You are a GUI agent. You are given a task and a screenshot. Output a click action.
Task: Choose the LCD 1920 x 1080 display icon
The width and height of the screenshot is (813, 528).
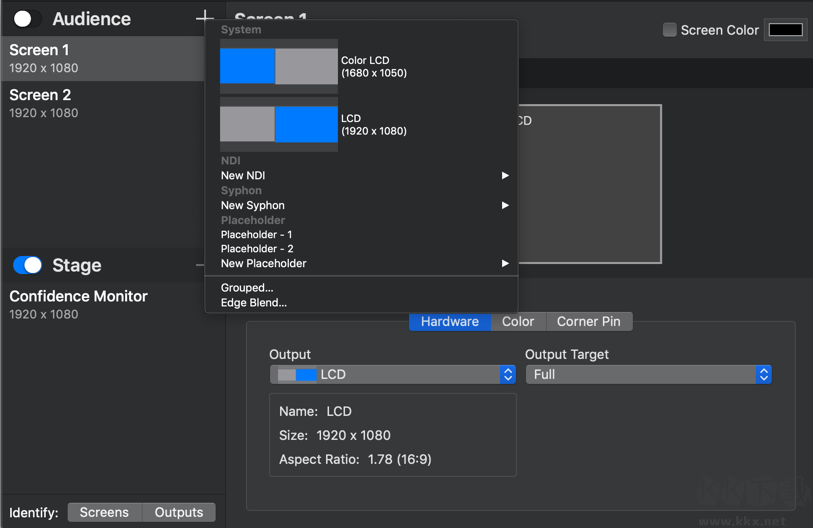[279, 124]
